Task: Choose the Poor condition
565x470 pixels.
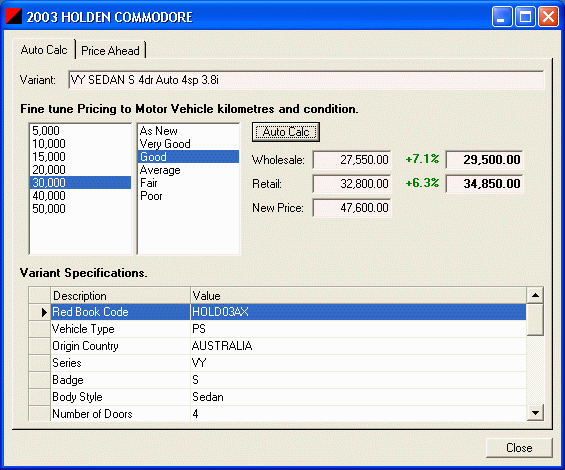Action: tap(188, 195)
